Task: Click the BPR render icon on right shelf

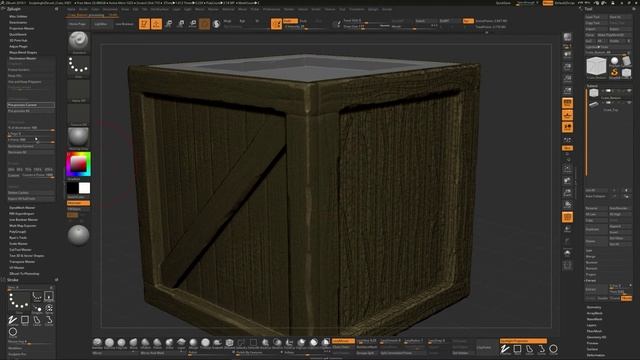Action: tap(567, 38)
